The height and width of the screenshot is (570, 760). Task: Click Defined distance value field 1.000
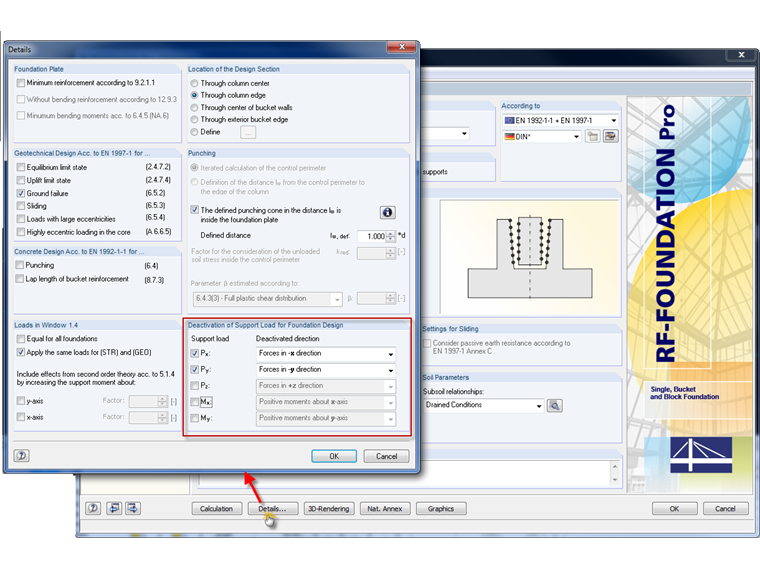371,237
